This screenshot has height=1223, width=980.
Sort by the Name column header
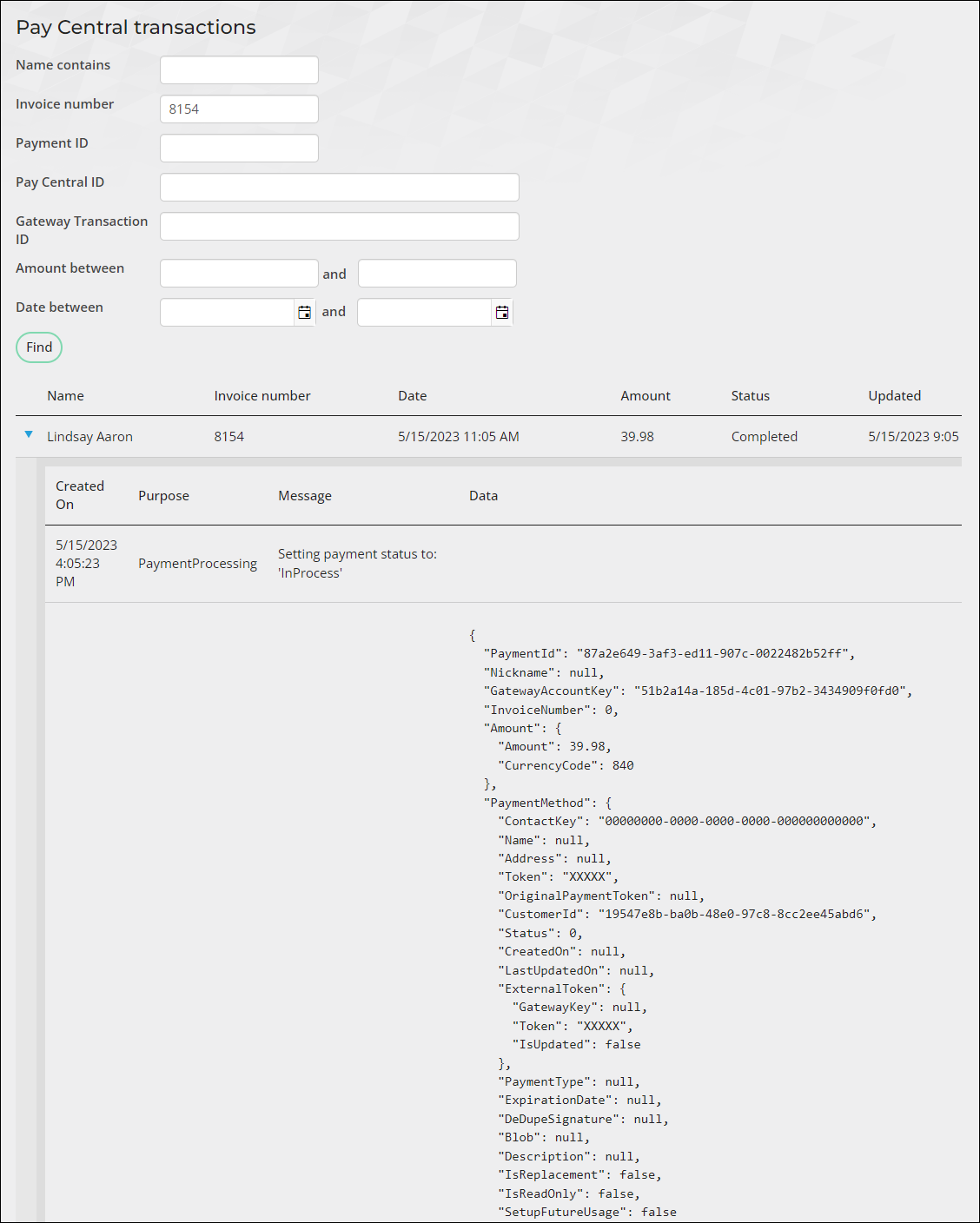pyautogui.click(x=65, y=396)
